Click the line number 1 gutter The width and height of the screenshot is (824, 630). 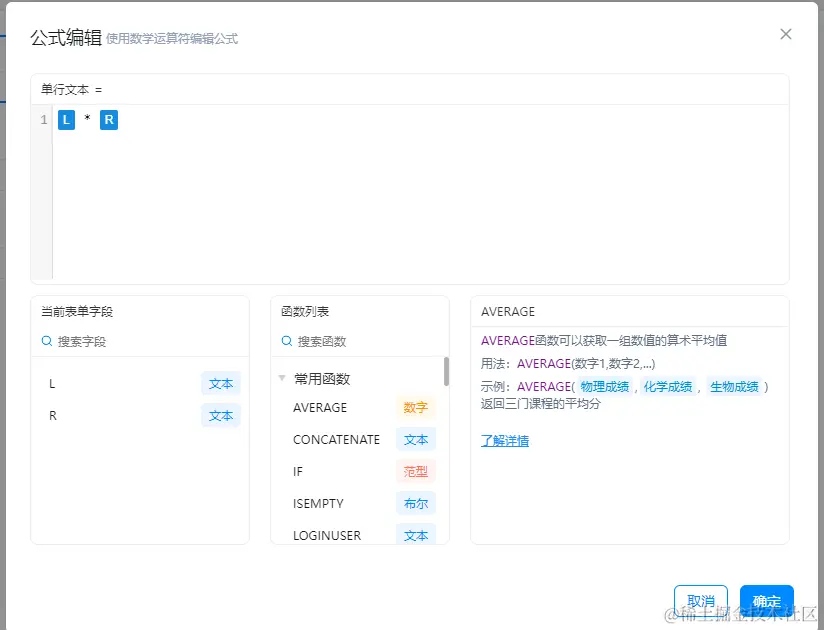[44, 120]
